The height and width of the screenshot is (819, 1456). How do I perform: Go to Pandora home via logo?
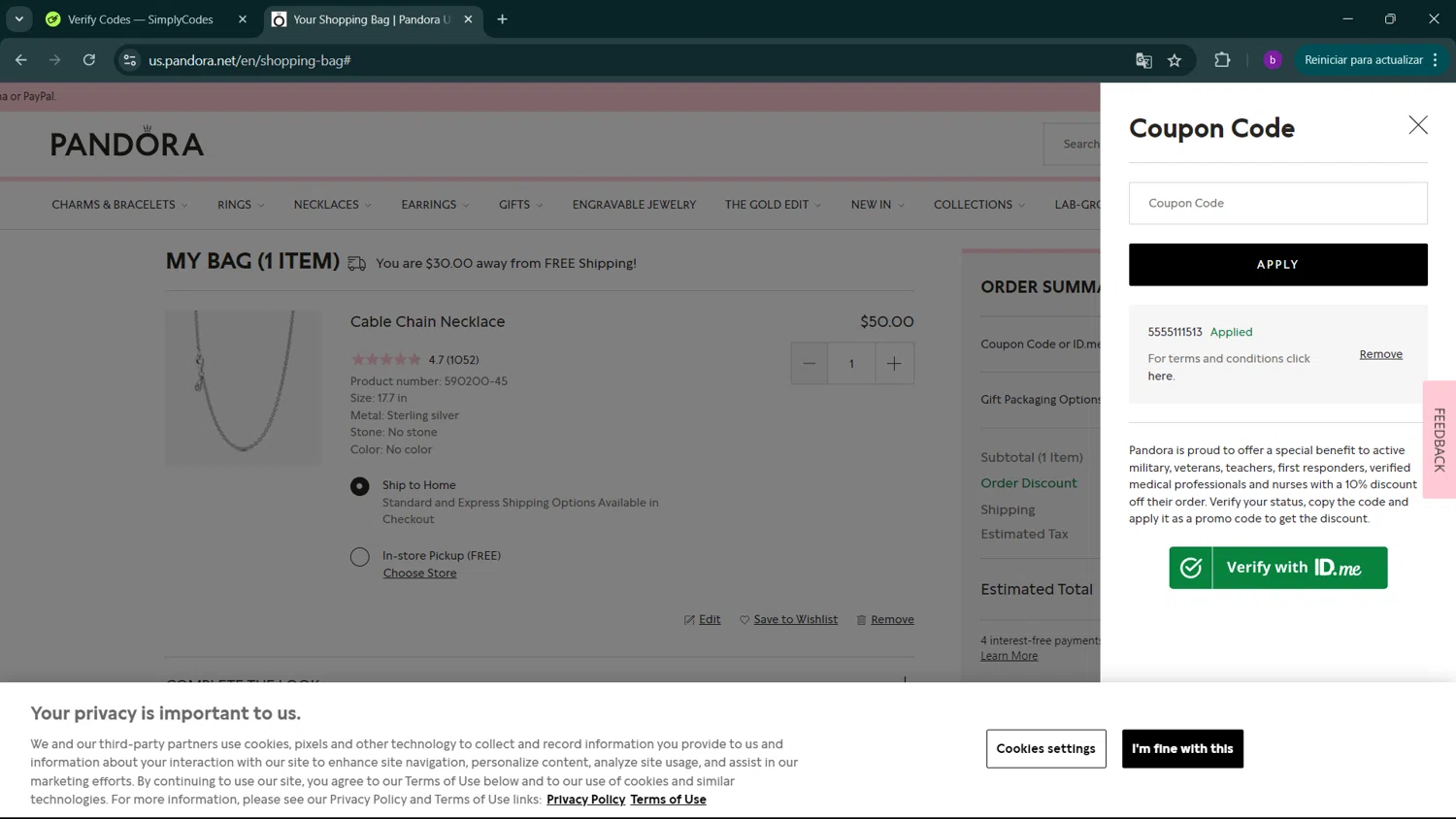(x=127, y=143)
